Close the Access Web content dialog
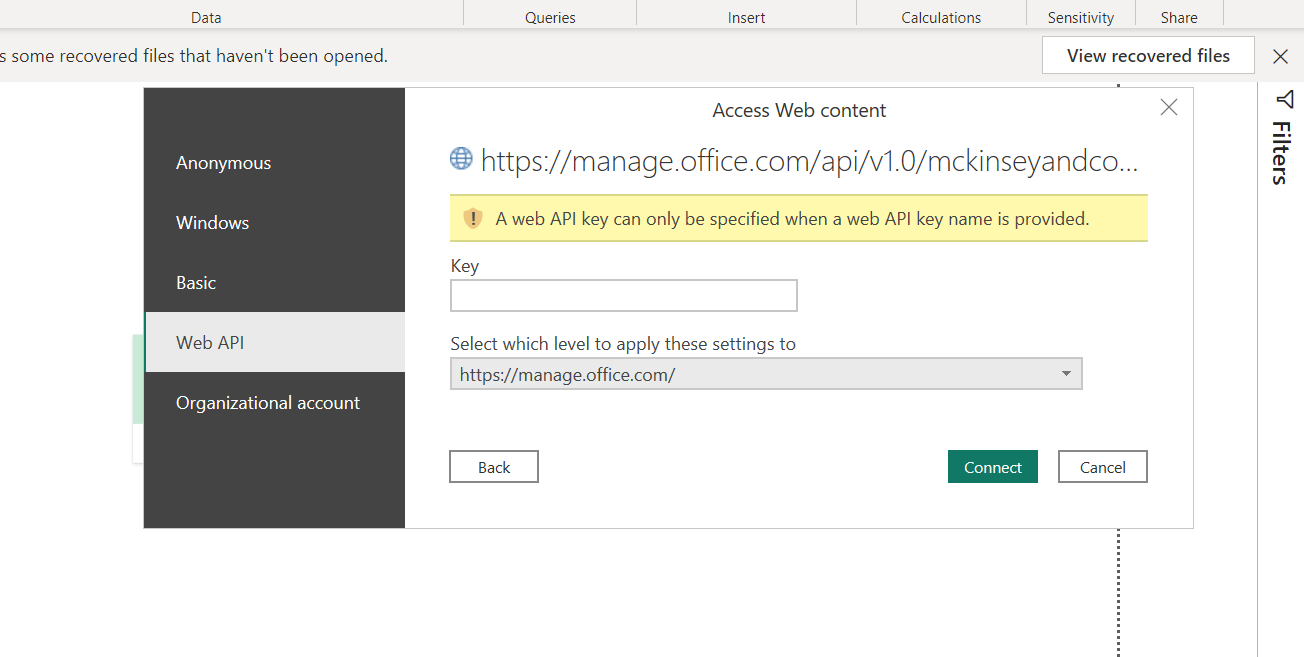Screen dimensions: 1304x657 1168,108
